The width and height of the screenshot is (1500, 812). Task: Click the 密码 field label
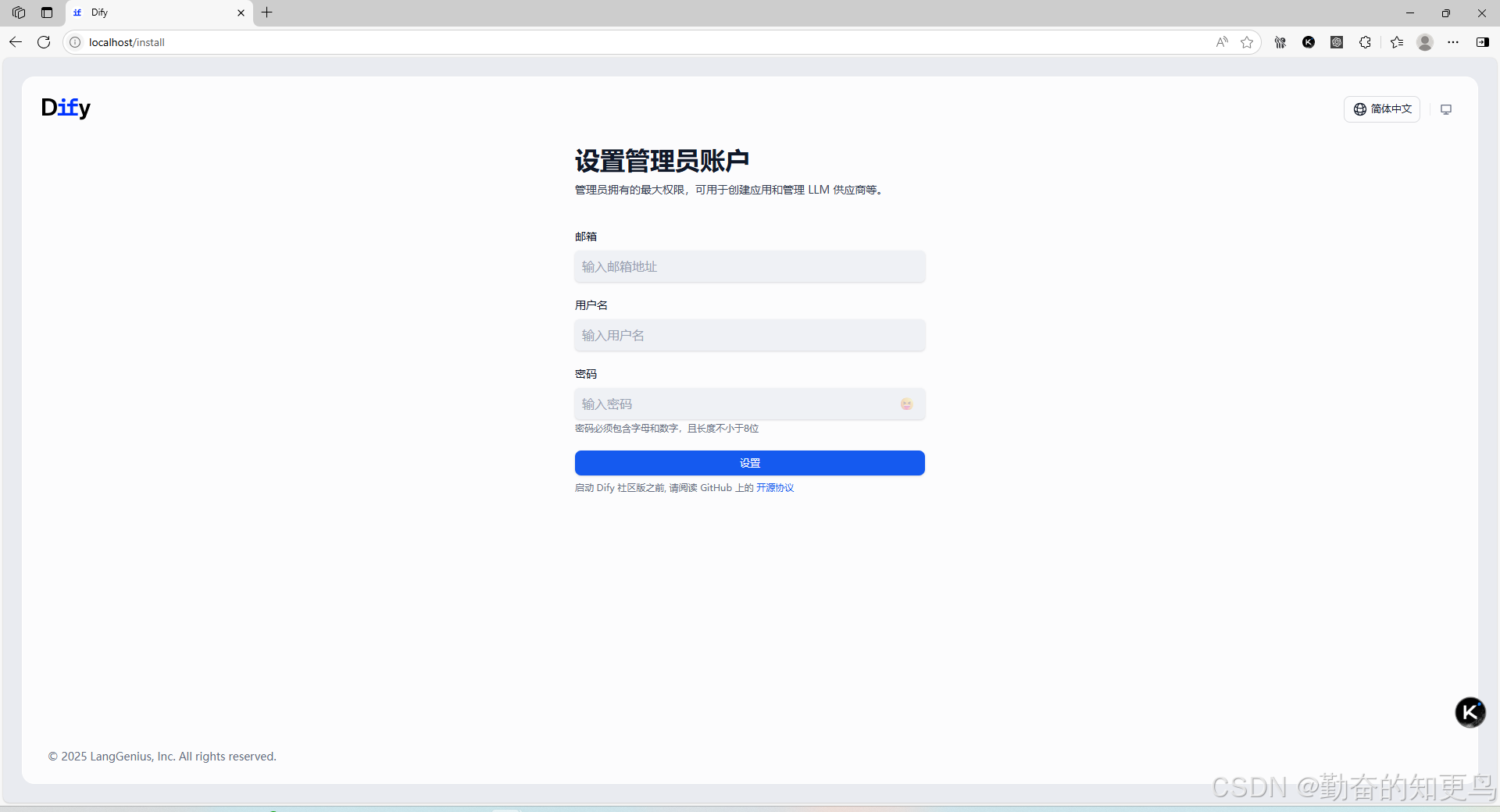586,374
